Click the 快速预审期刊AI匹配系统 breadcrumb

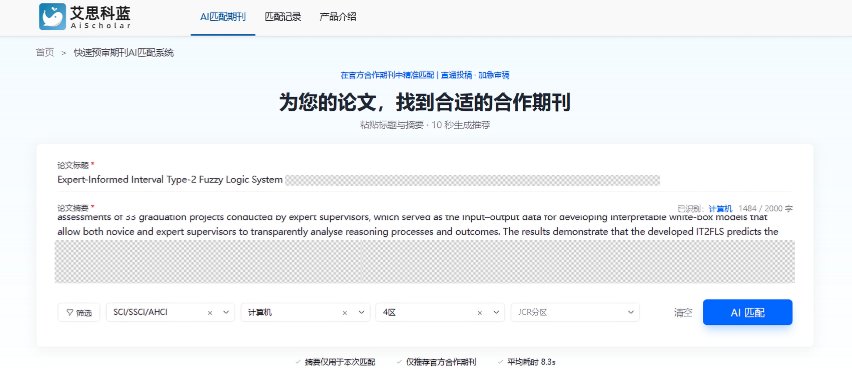pyautogui.click(x=124, y=53)
